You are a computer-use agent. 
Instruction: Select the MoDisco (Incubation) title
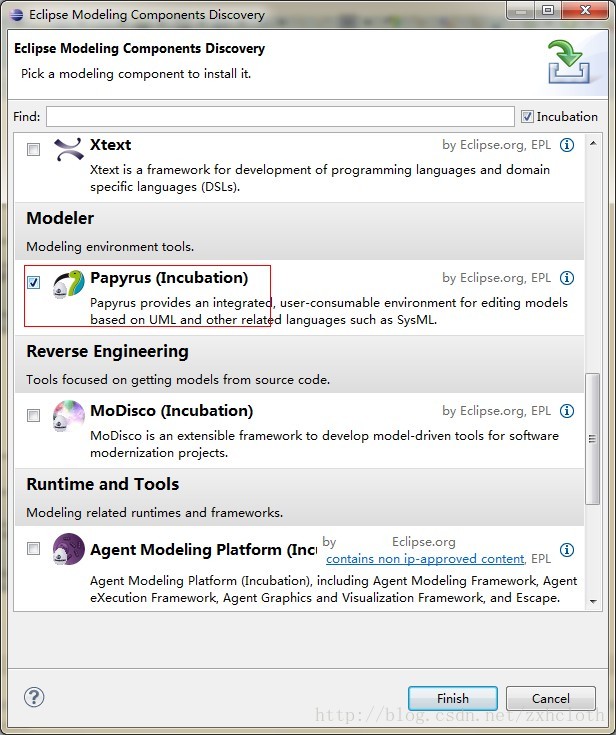[172, 411]
